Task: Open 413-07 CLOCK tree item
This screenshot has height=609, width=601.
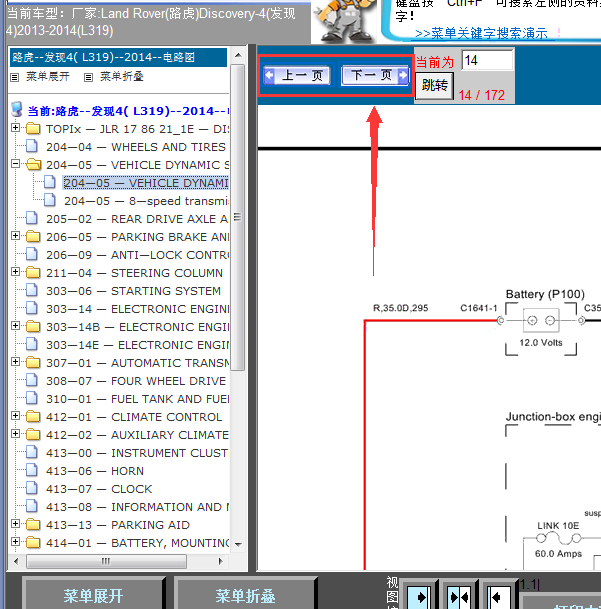Action: tap(99, 489)
